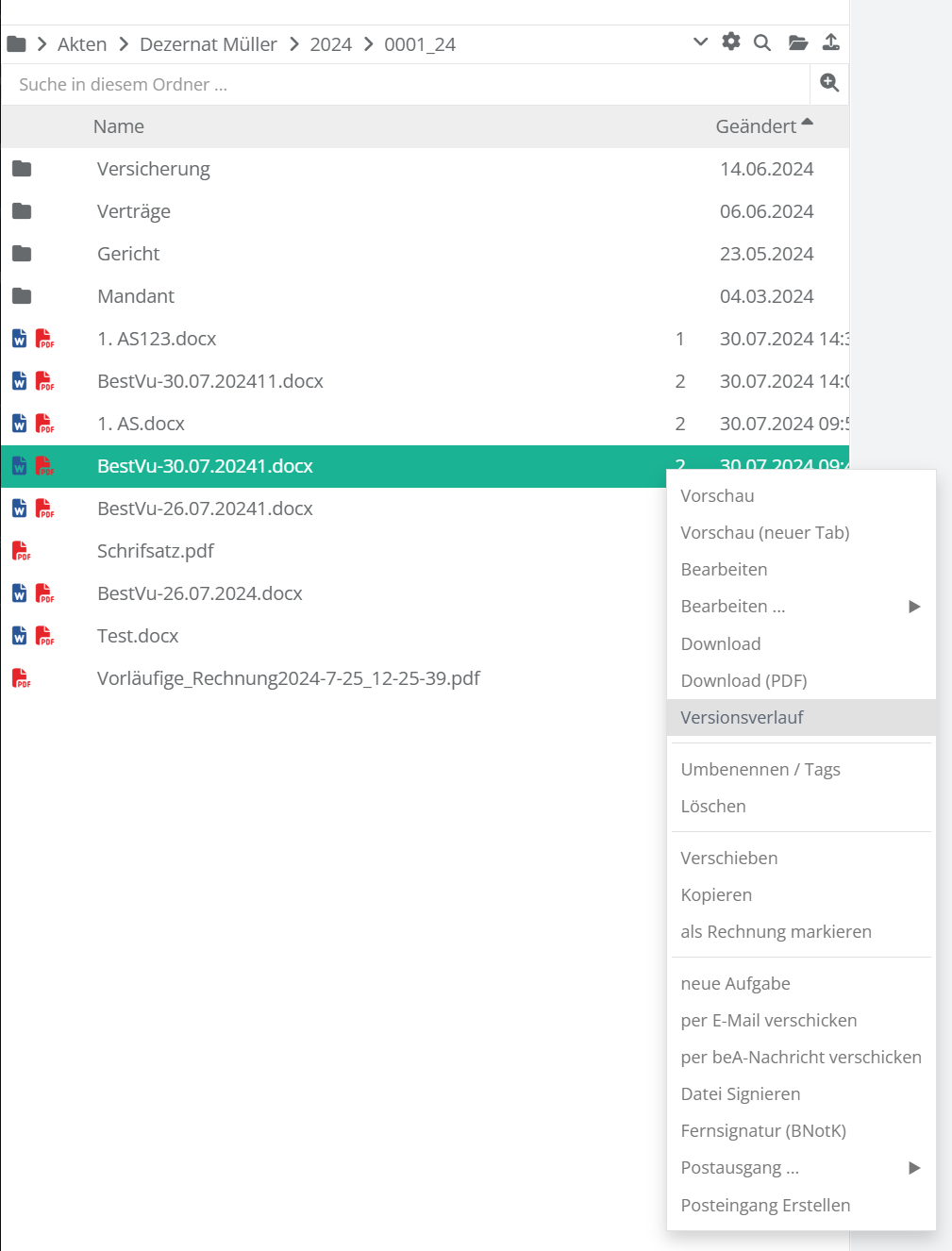This screenshot has height=1251, width=952.
Task: Click the magnifier search icon in toolbar
Action: pyautogui.click(x=762, y=42)
